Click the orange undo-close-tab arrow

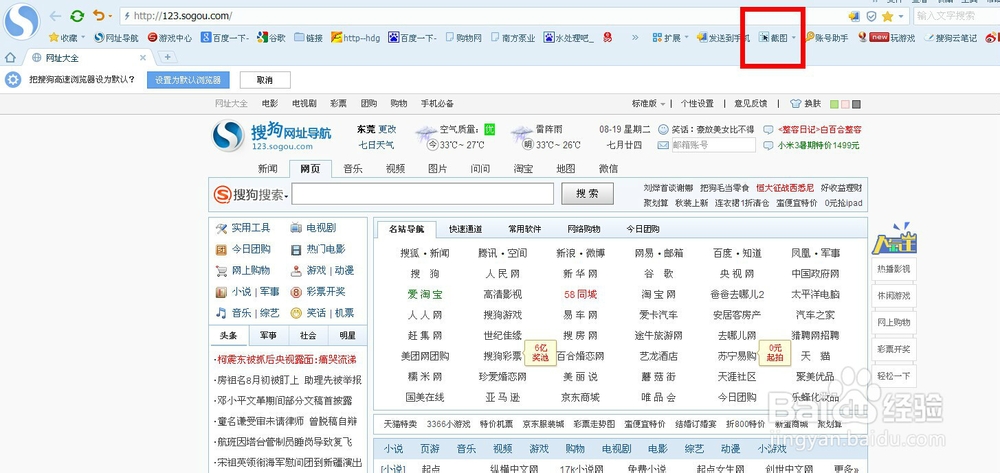98,15
